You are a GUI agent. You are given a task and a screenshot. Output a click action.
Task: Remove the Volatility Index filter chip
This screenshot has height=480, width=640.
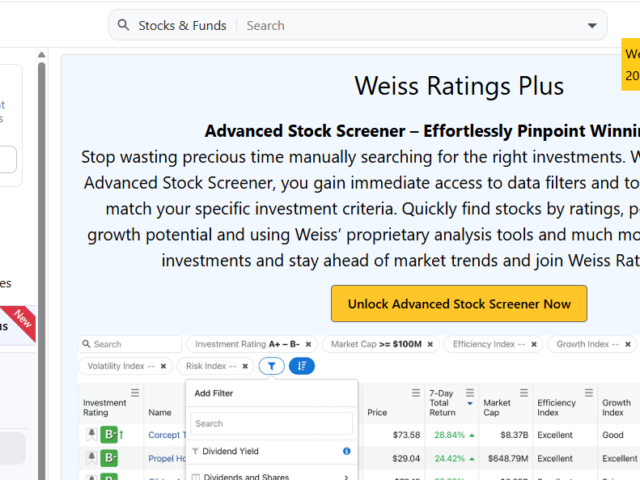click(x=163, y=366)
